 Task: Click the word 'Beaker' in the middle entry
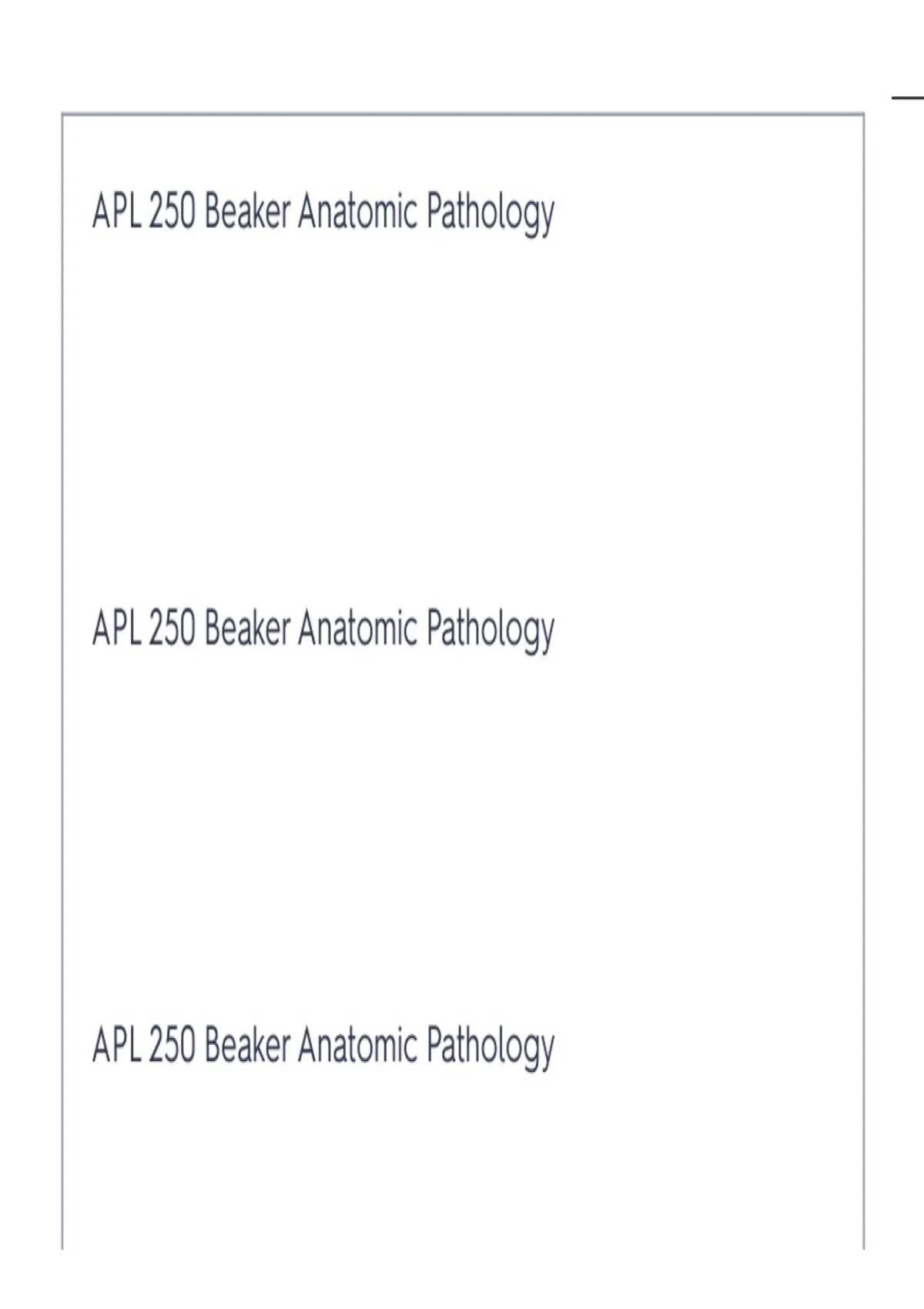pyautogui.click(x=248, y=628)
